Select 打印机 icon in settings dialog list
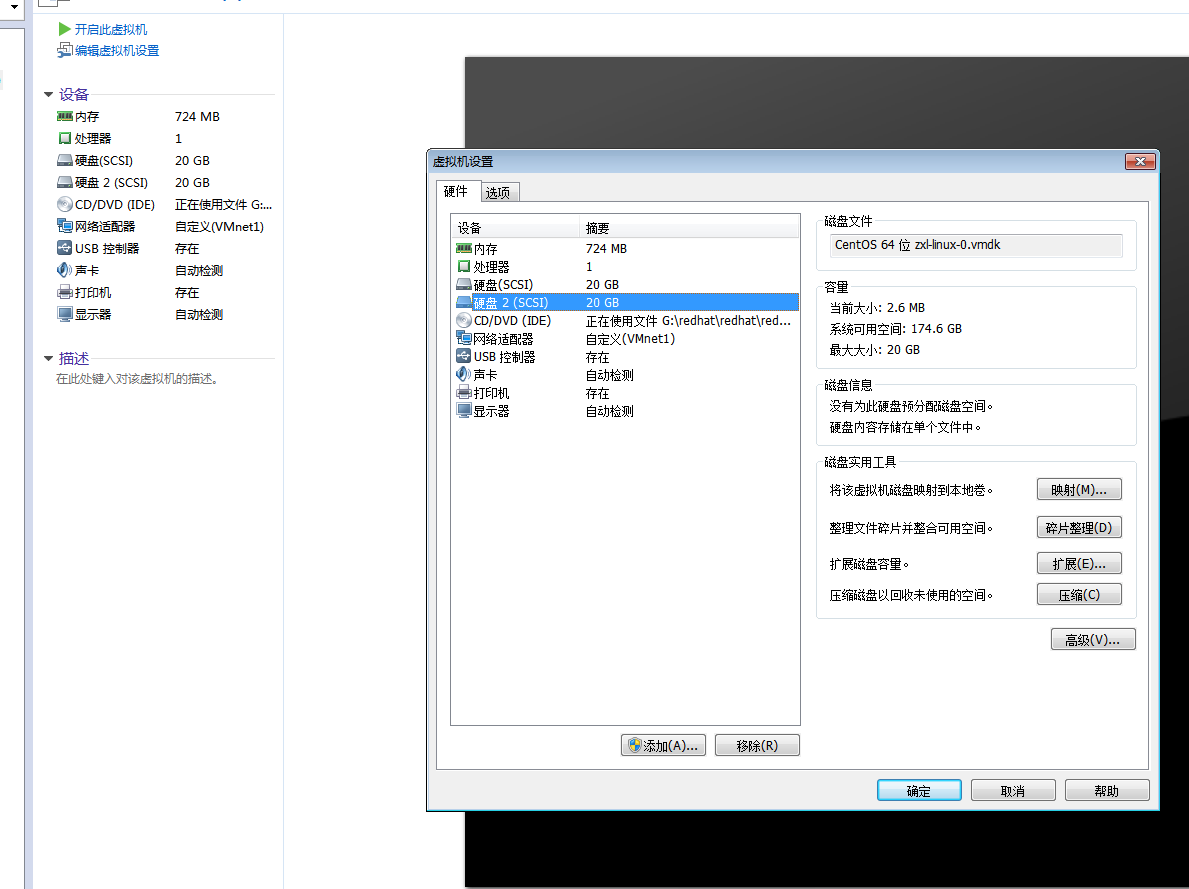This screenshot has height=889, width=1189. [x=463, y=393]
